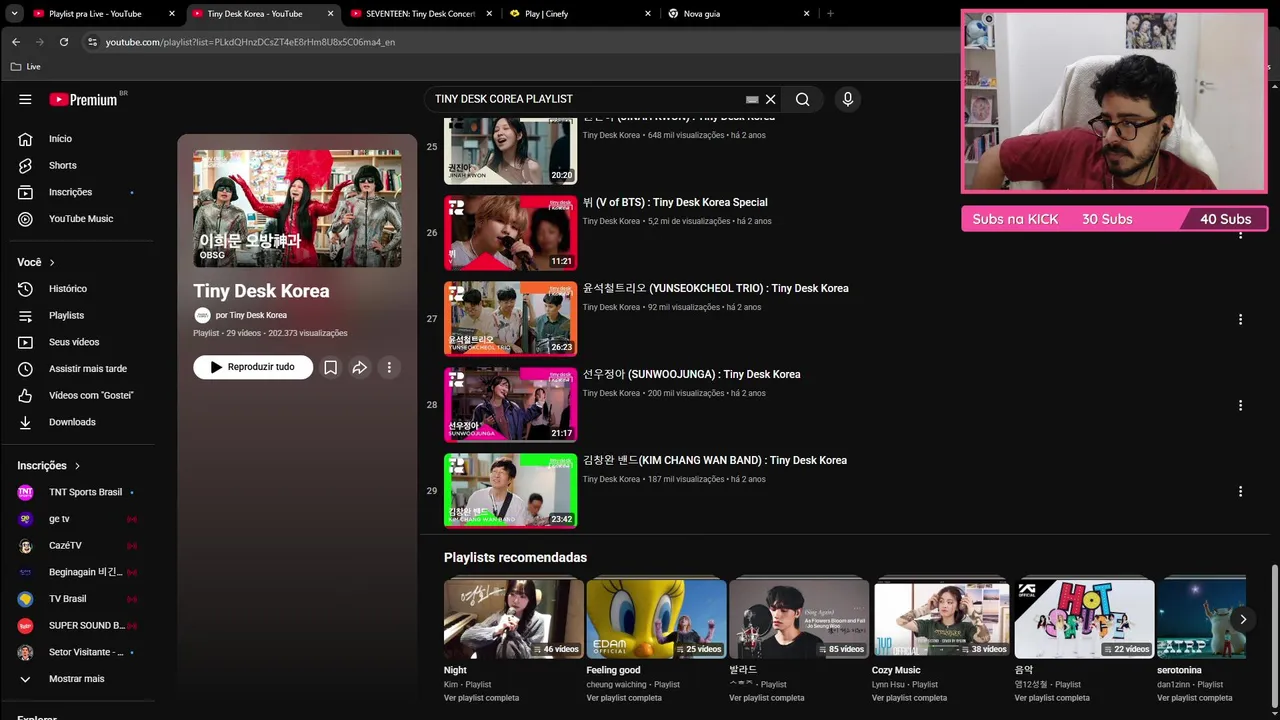Open the Live bookmarks folder

26,66
